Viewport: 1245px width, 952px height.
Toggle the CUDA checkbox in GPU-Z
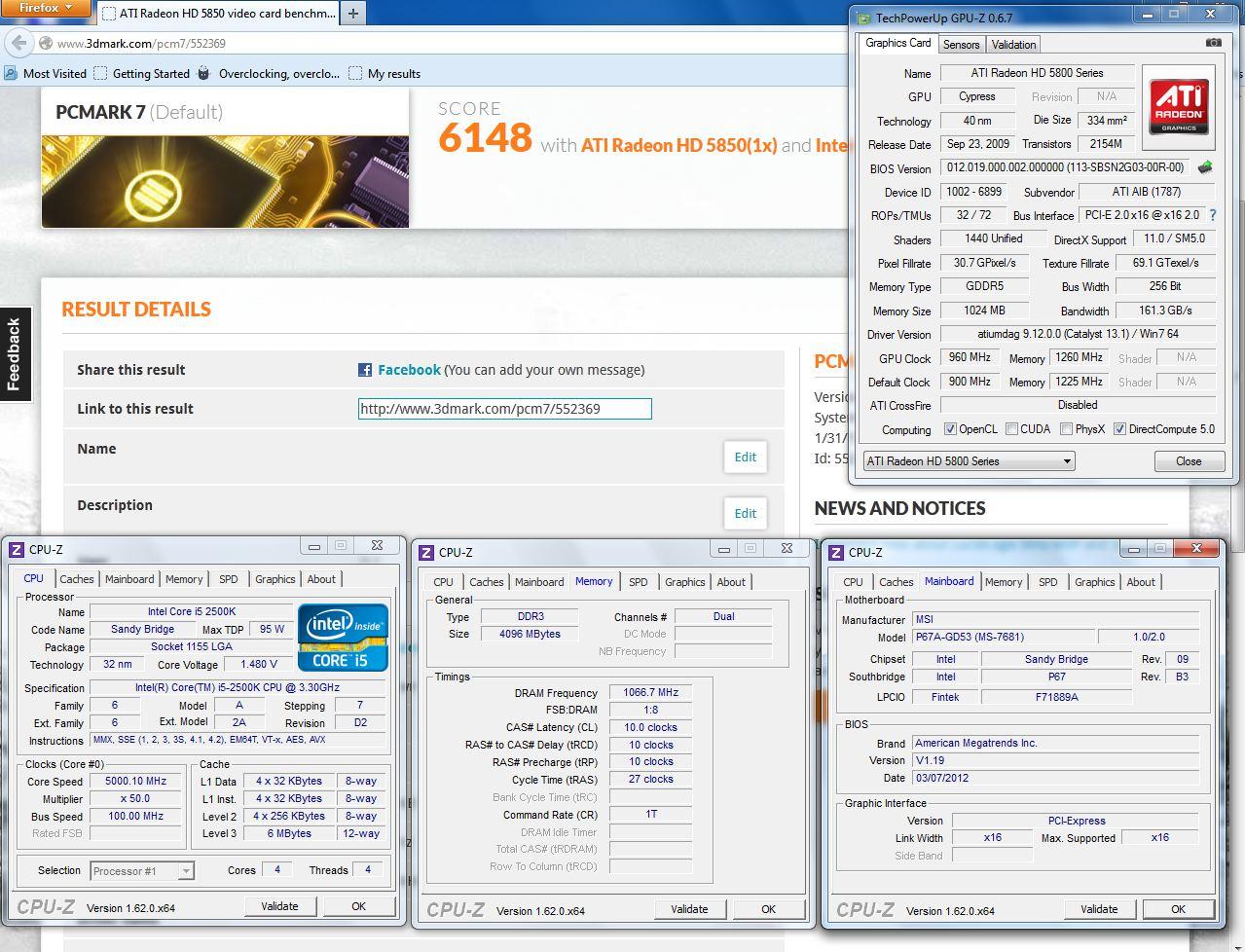tap(1012, 429)
